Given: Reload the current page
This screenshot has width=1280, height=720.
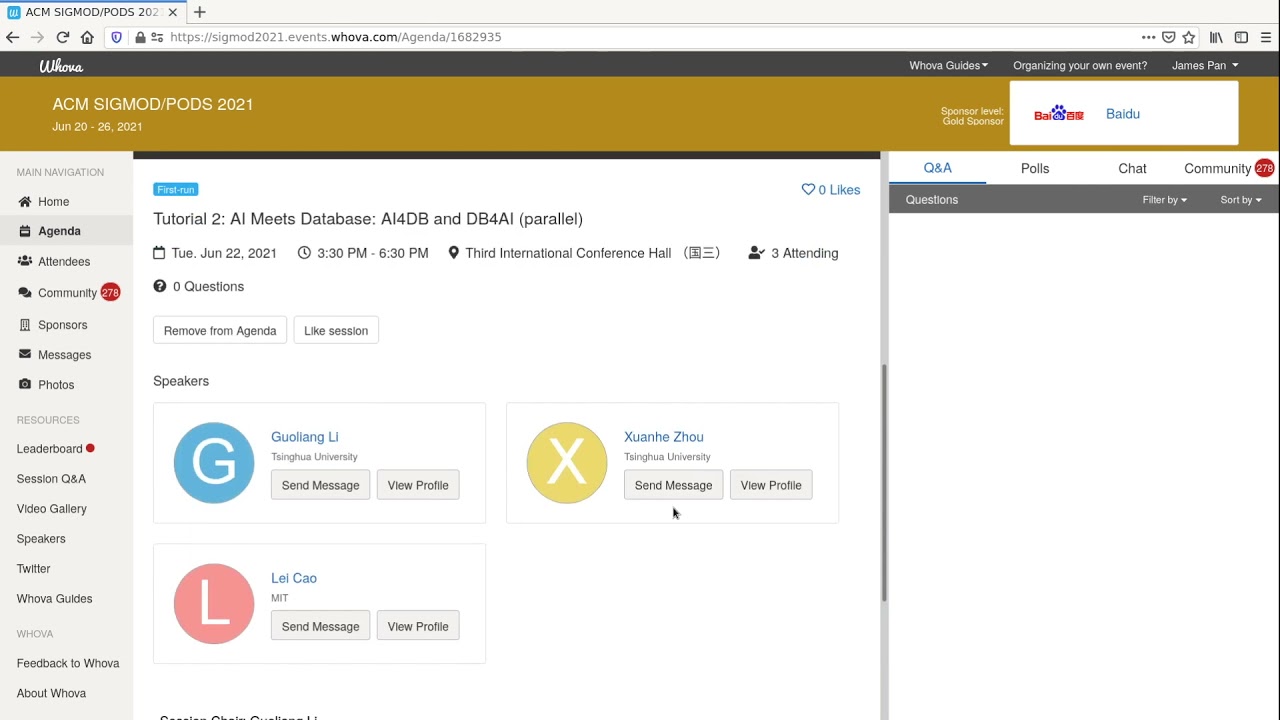Looking at the screenshot, I should [x=62, y=37].
